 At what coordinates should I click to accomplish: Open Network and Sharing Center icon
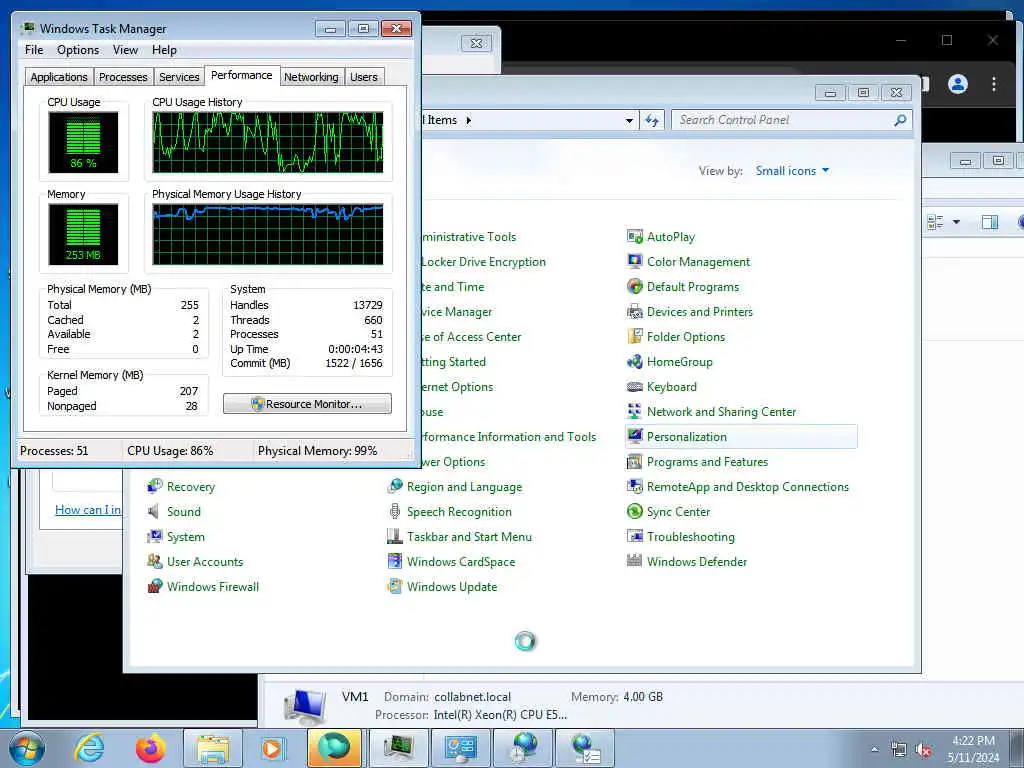[635, 411]
